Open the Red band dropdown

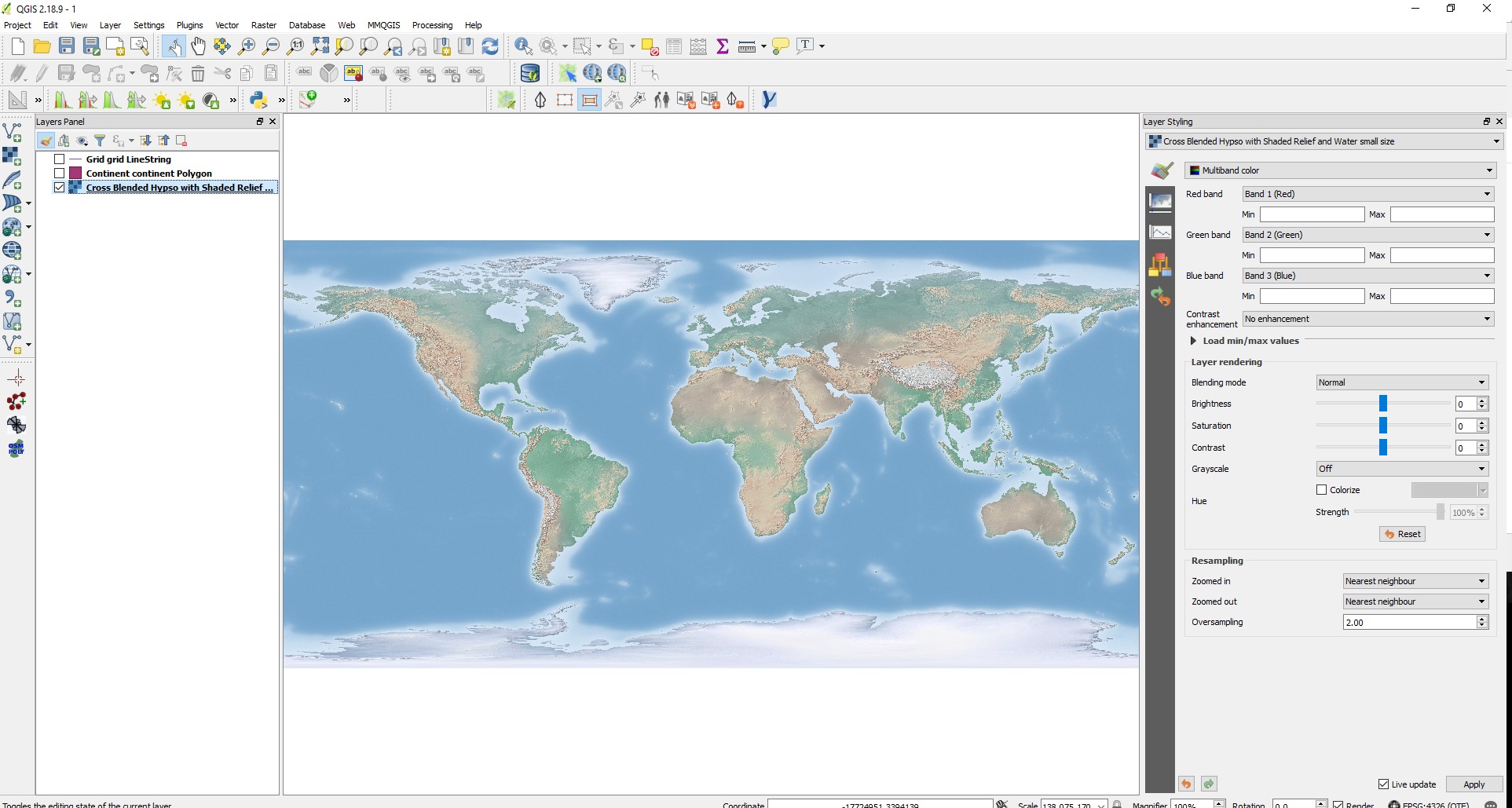(1367, 194)
